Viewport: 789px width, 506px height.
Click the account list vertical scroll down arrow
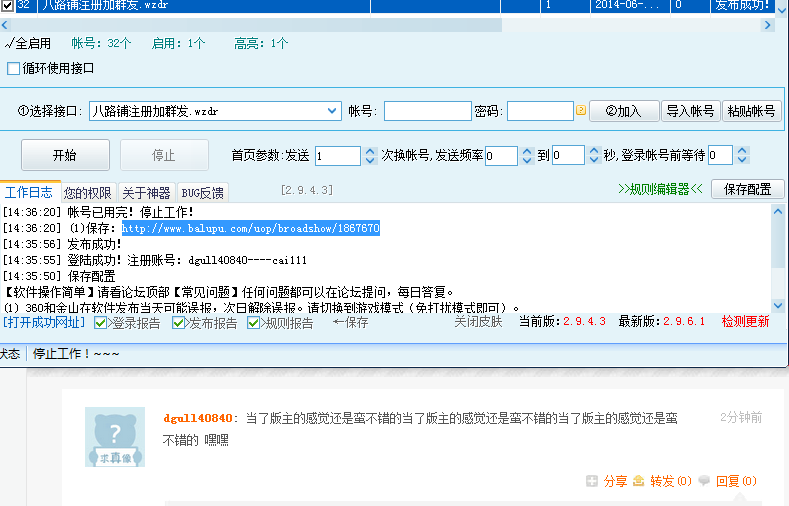(x=782, y=9)
